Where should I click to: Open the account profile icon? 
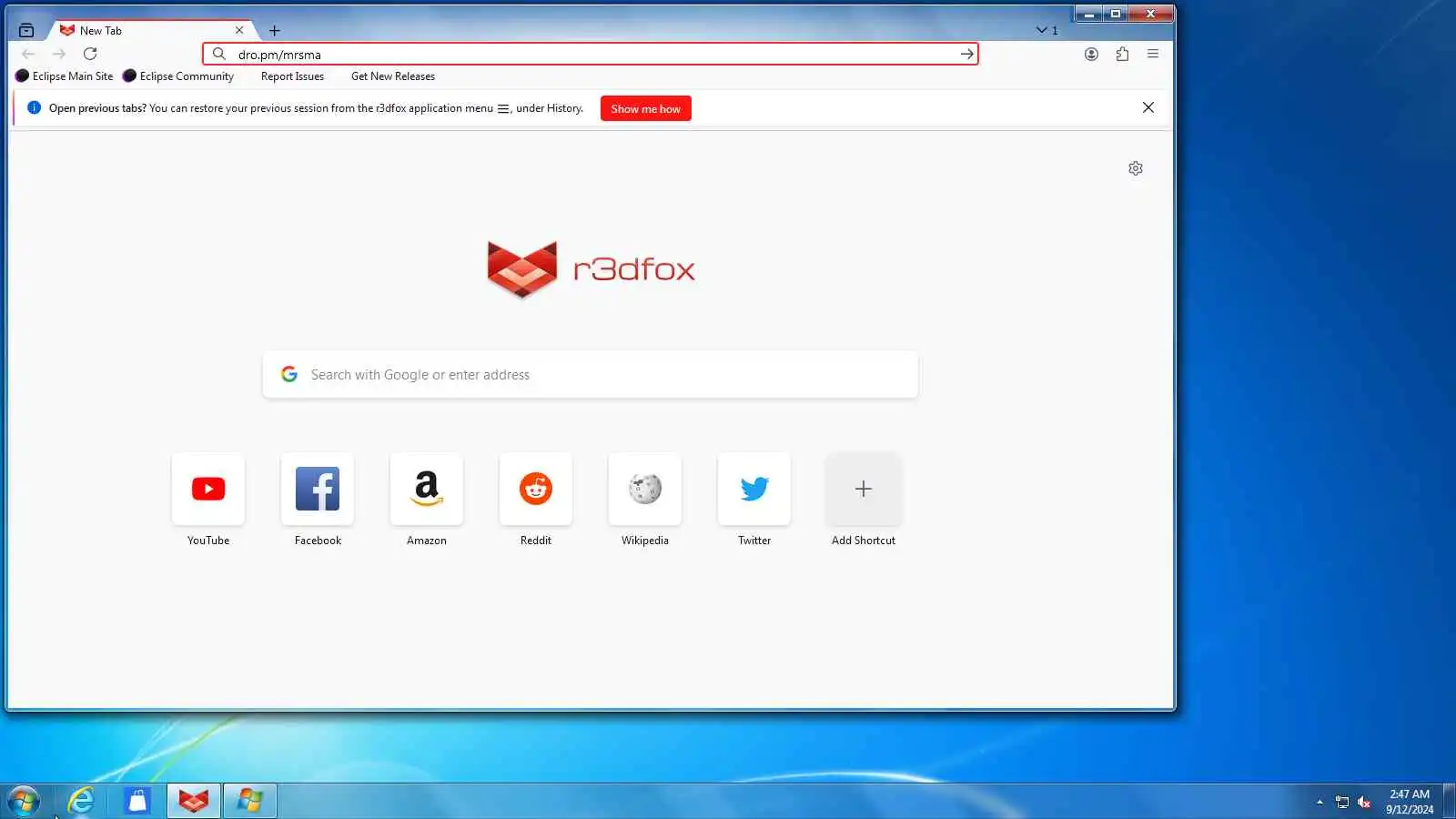[x=1091, y=54]
